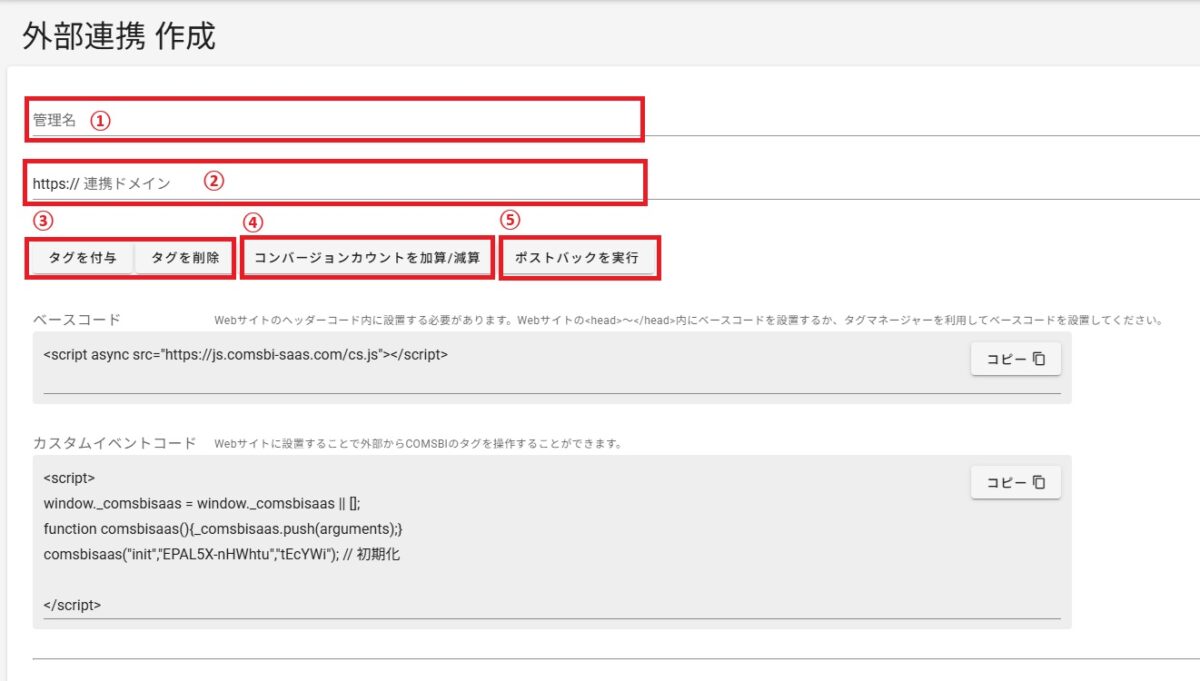Click the circled number ⑤ marker

(x=511, y=221)
